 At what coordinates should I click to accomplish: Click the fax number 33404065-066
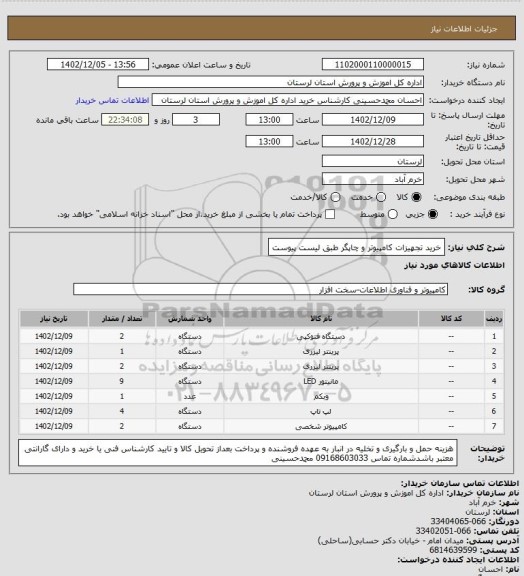[458, 521]
